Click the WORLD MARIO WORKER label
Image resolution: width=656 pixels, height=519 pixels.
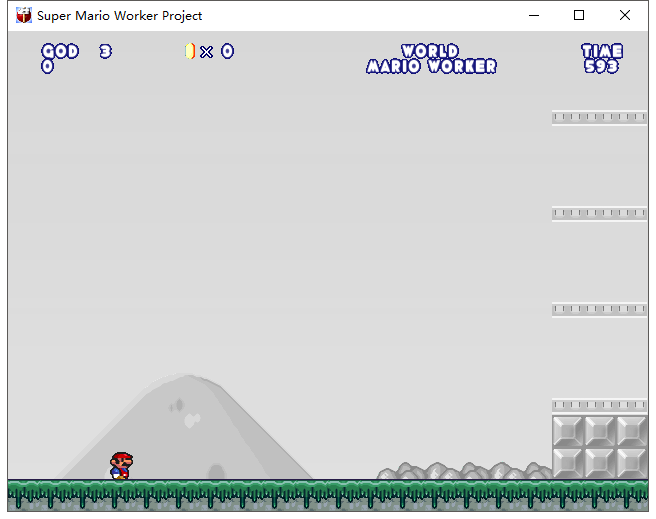[431, 59]
